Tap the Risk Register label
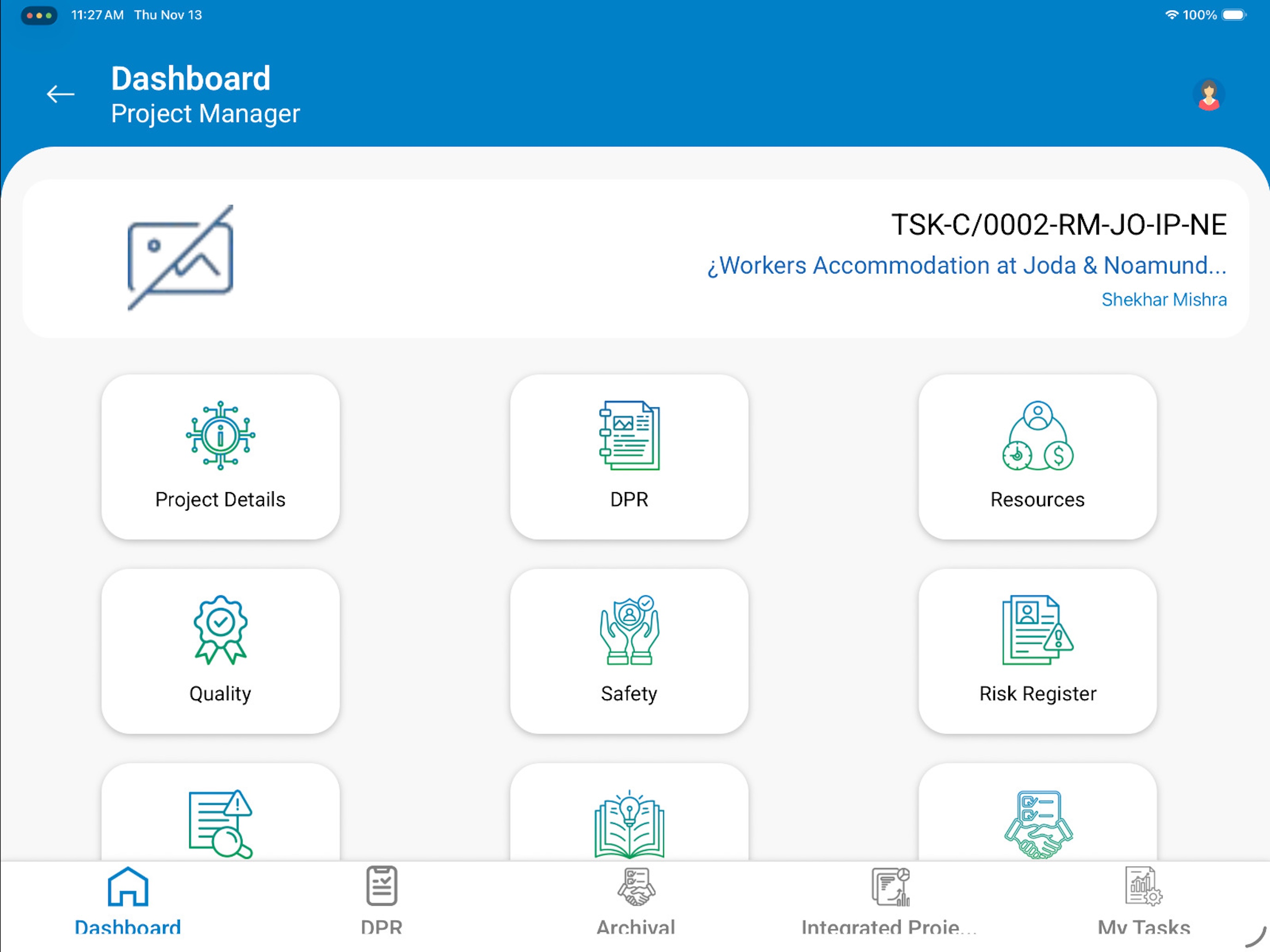Screen dimensions: 1270x952 [x=1037, y=694]
